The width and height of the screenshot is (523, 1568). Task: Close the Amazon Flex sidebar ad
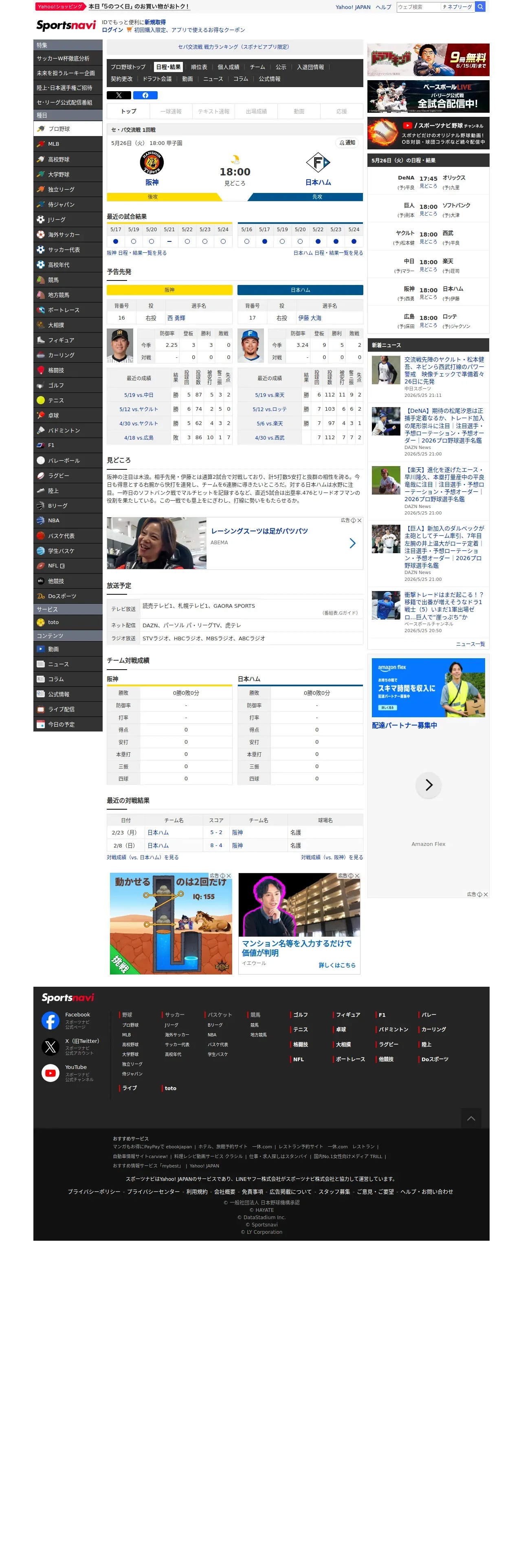click(486, 894)
